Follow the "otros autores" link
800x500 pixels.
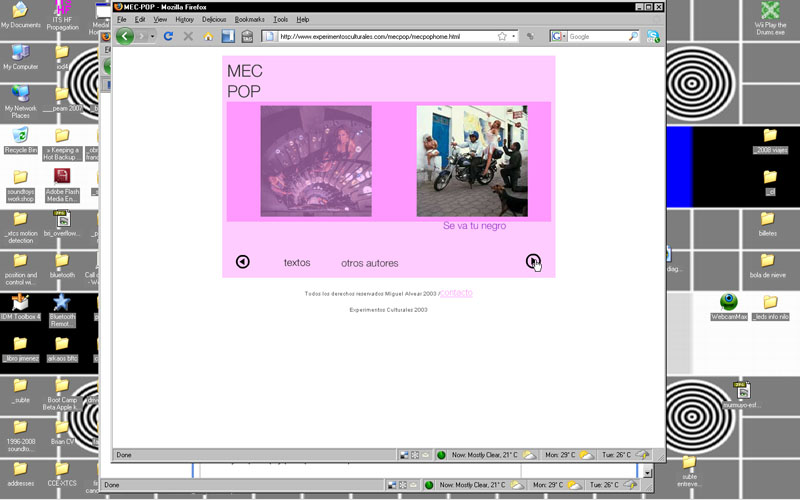(369, 264)
